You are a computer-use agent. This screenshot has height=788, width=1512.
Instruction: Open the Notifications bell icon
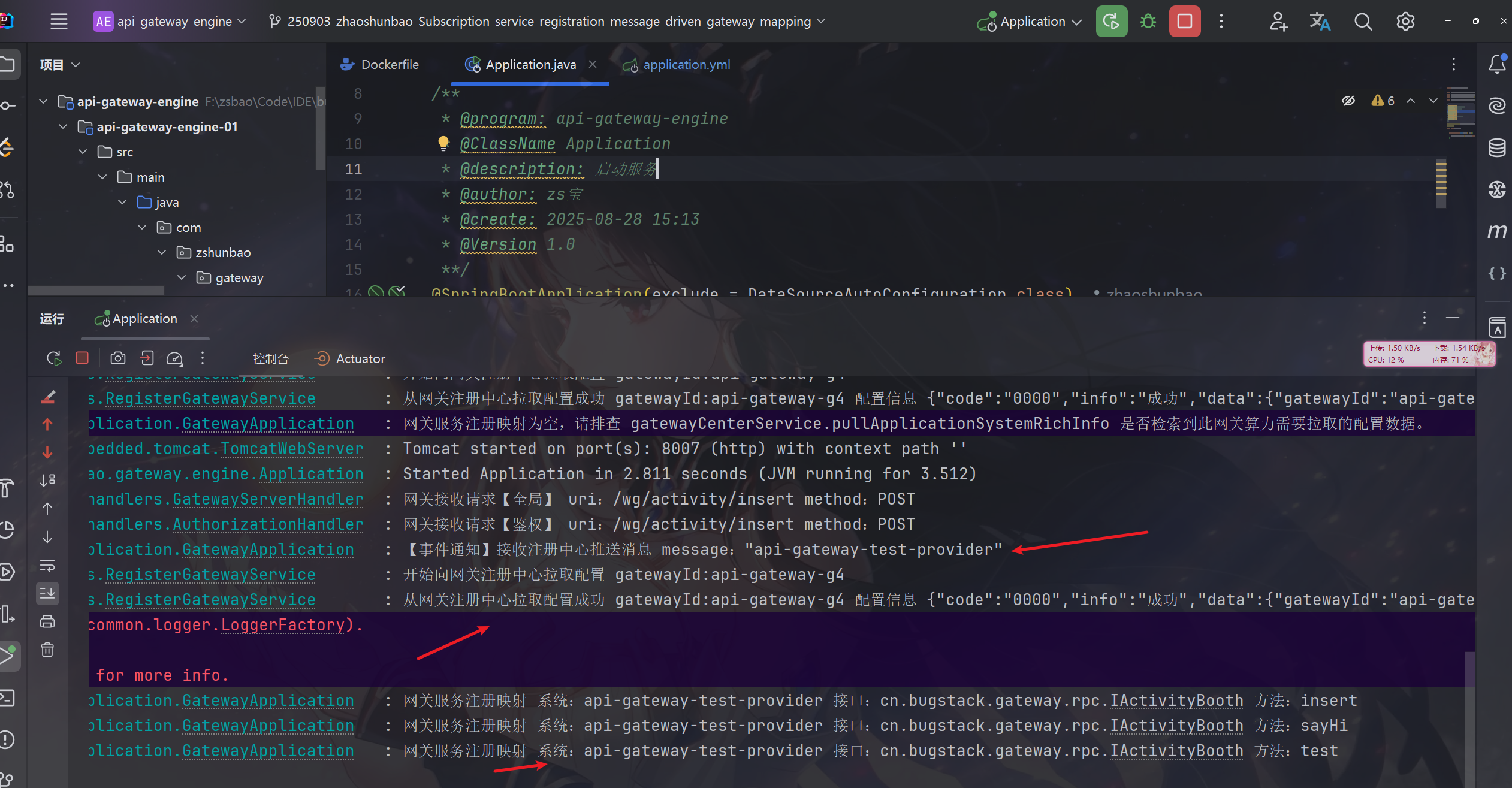1496,64
